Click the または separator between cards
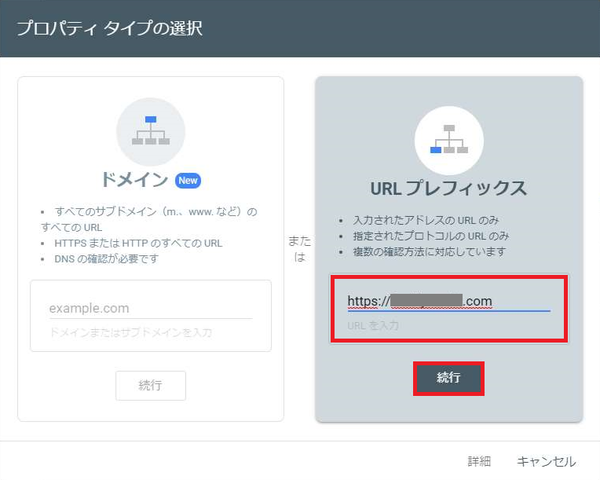The height and width of the screenshot is (480, 600). tap(300, 248)
